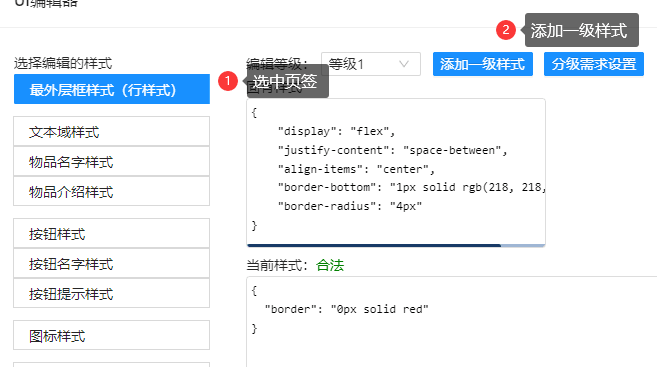Switch to 物品介绍样式 entry

[x=111, y=191]
